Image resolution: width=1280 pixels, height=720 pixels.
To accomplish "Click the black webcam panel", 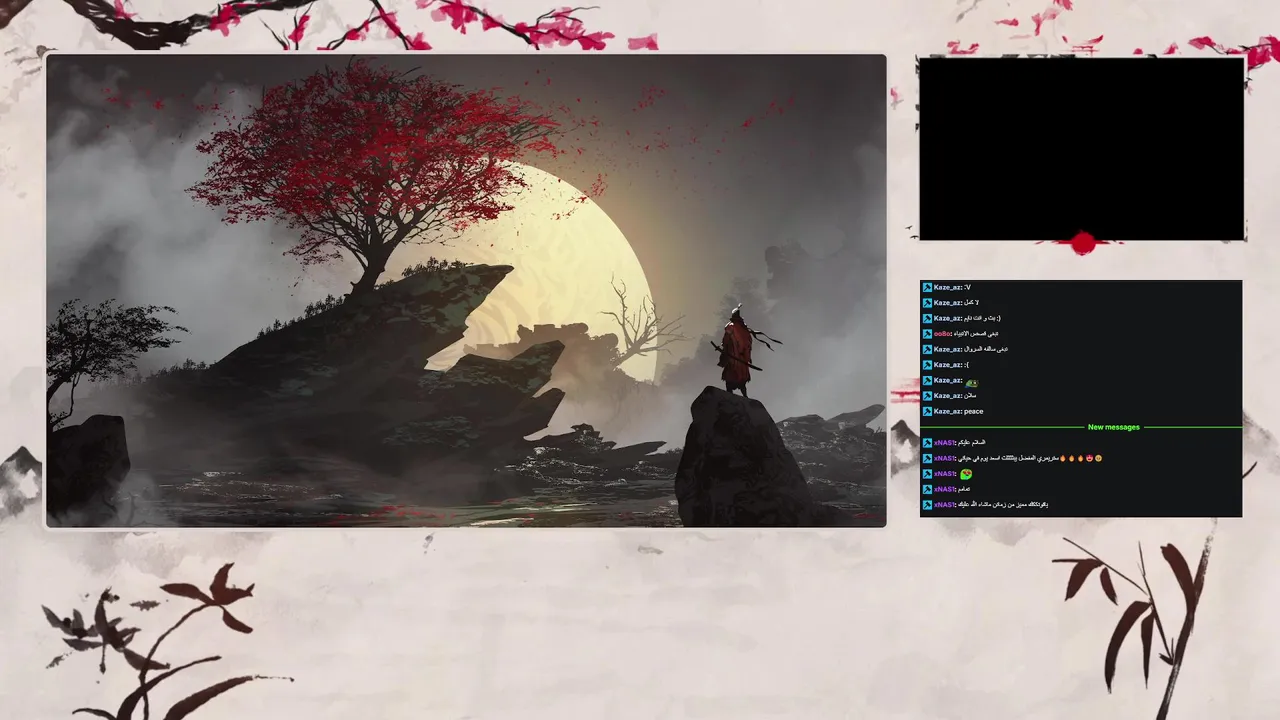I will tap(1081, 148).
